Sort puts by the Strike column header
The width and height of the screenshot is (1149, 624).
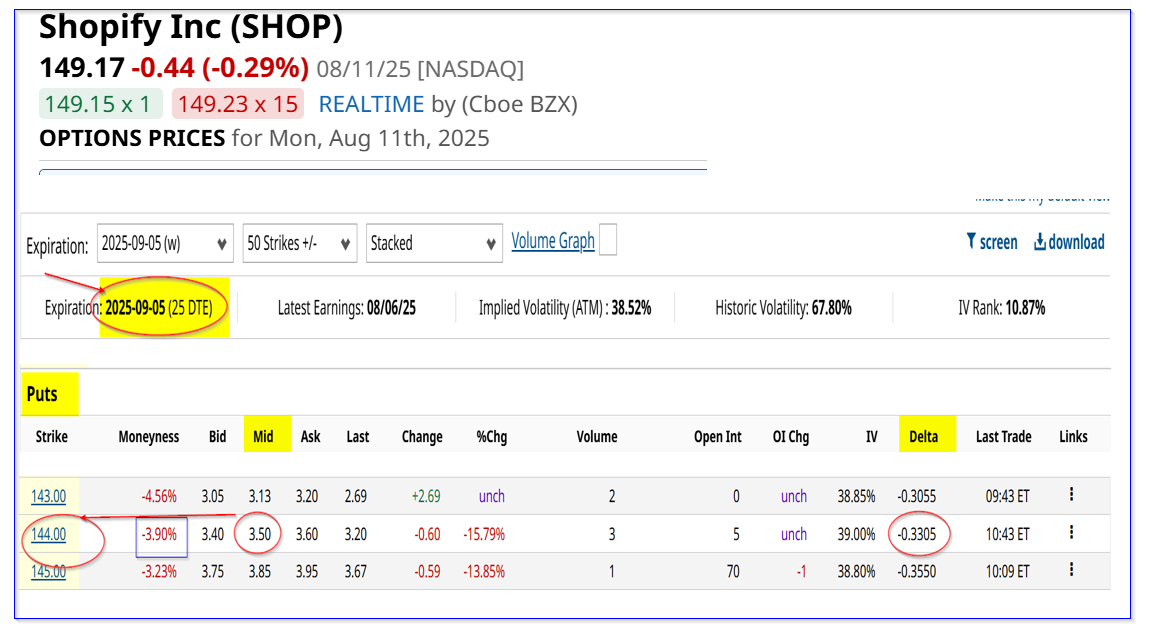point(51,437)
